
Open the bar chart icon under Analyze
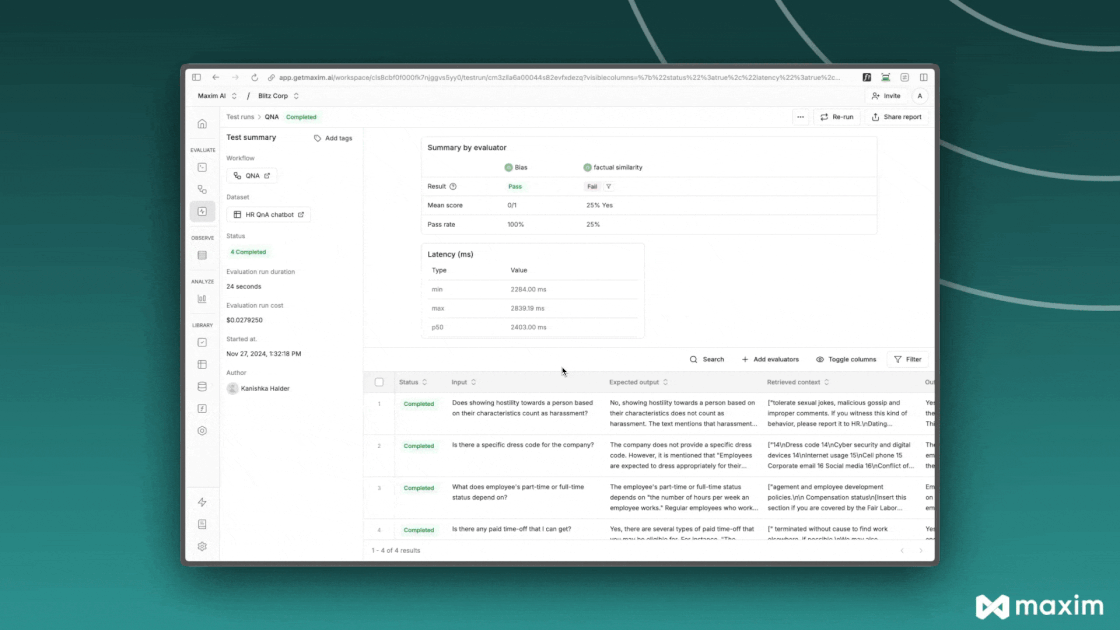click(202, 299)
